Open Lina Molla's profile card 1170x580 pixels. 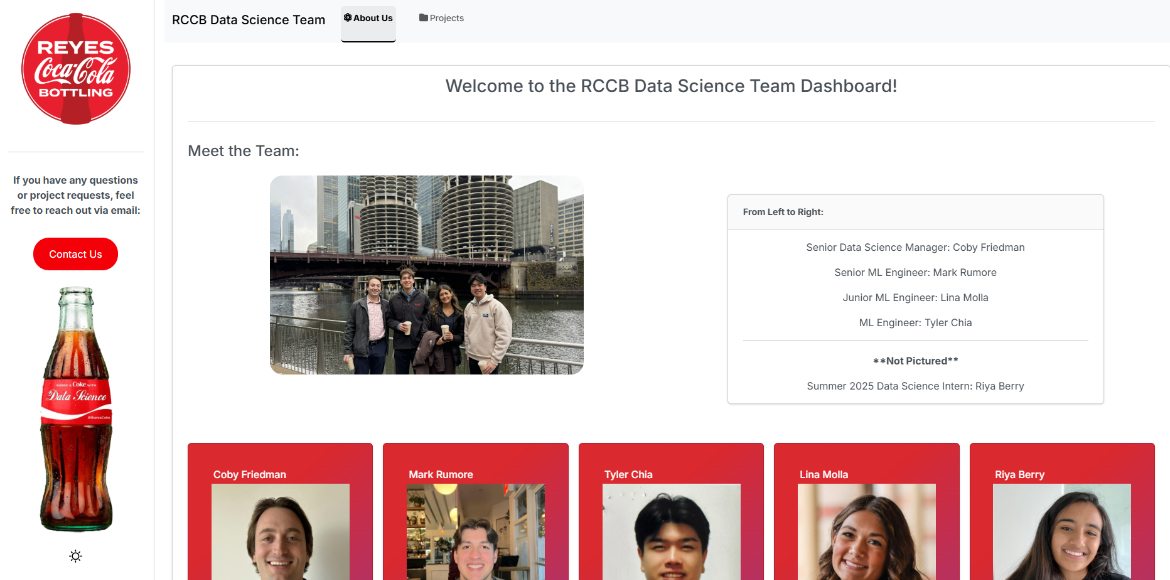point(866,474)
